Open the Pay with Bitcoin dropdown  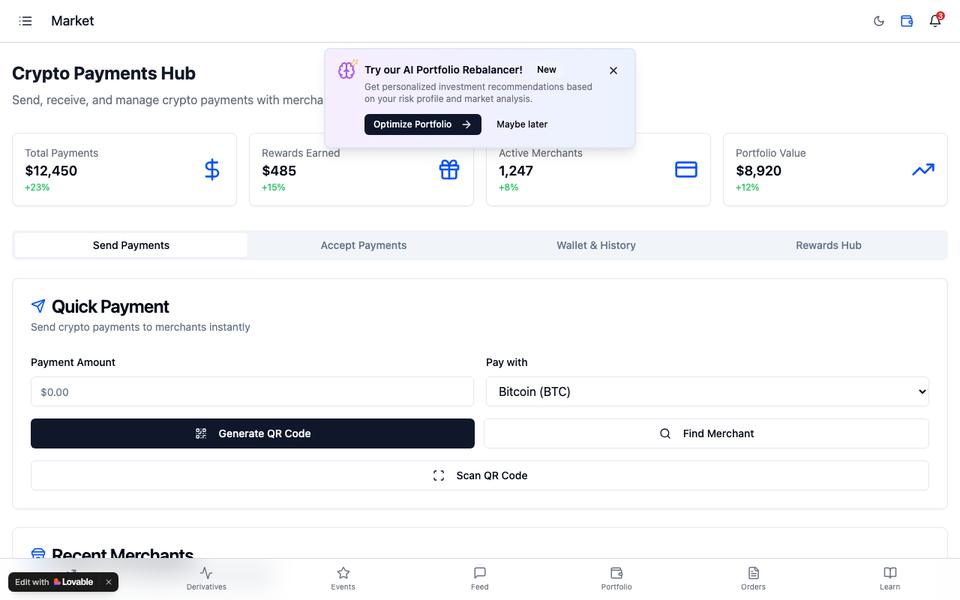click(707, 392)
